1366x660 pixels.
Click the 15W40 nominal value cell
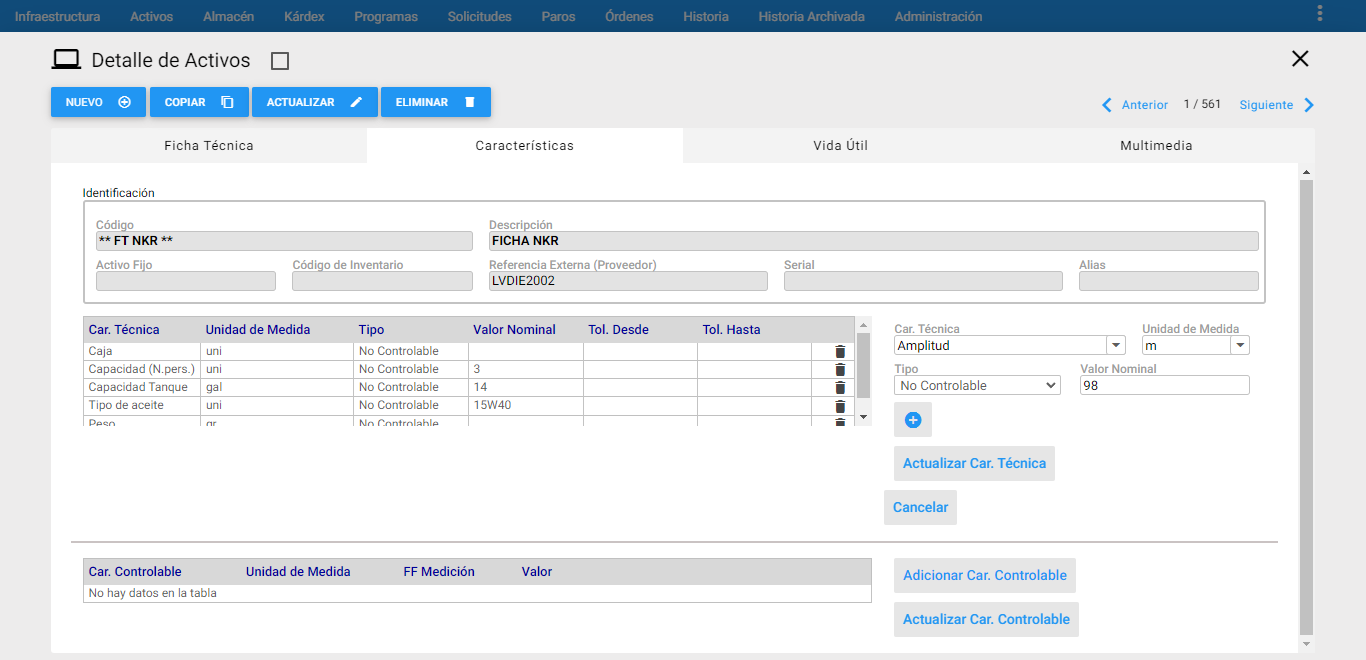coord(526,406)
